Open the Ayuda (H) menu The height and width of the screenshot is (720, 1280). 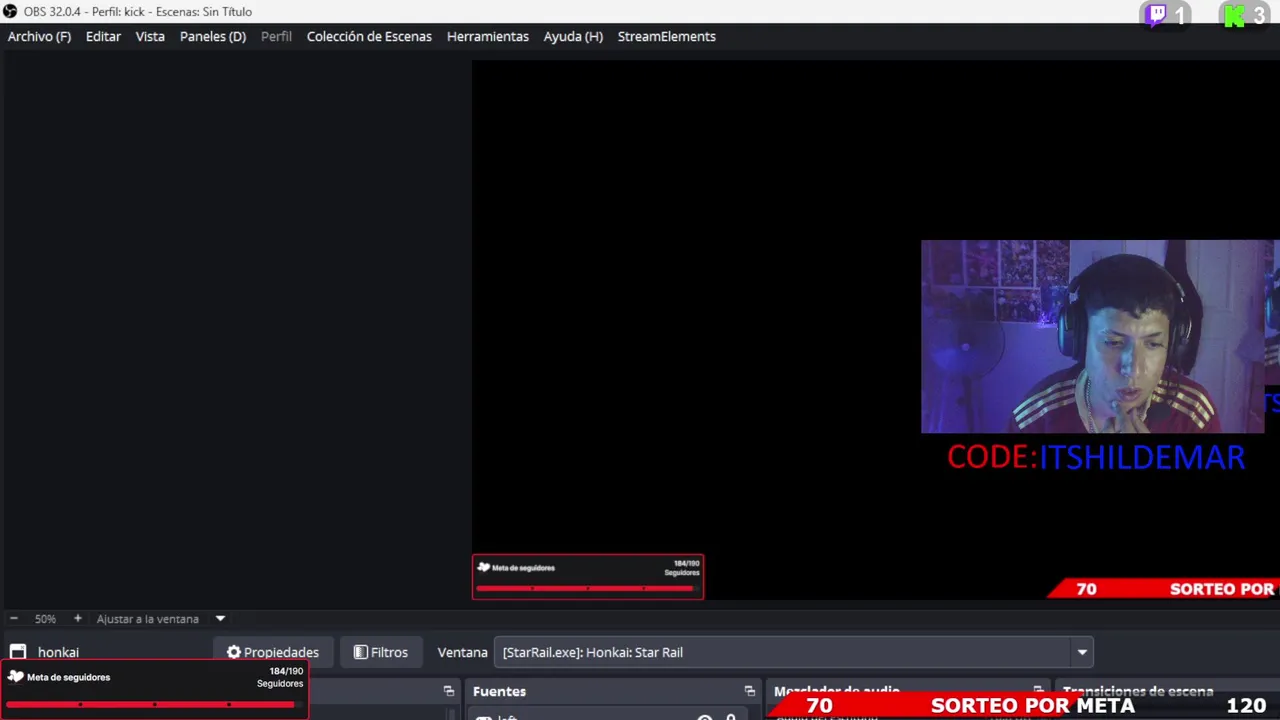[573, 36]
